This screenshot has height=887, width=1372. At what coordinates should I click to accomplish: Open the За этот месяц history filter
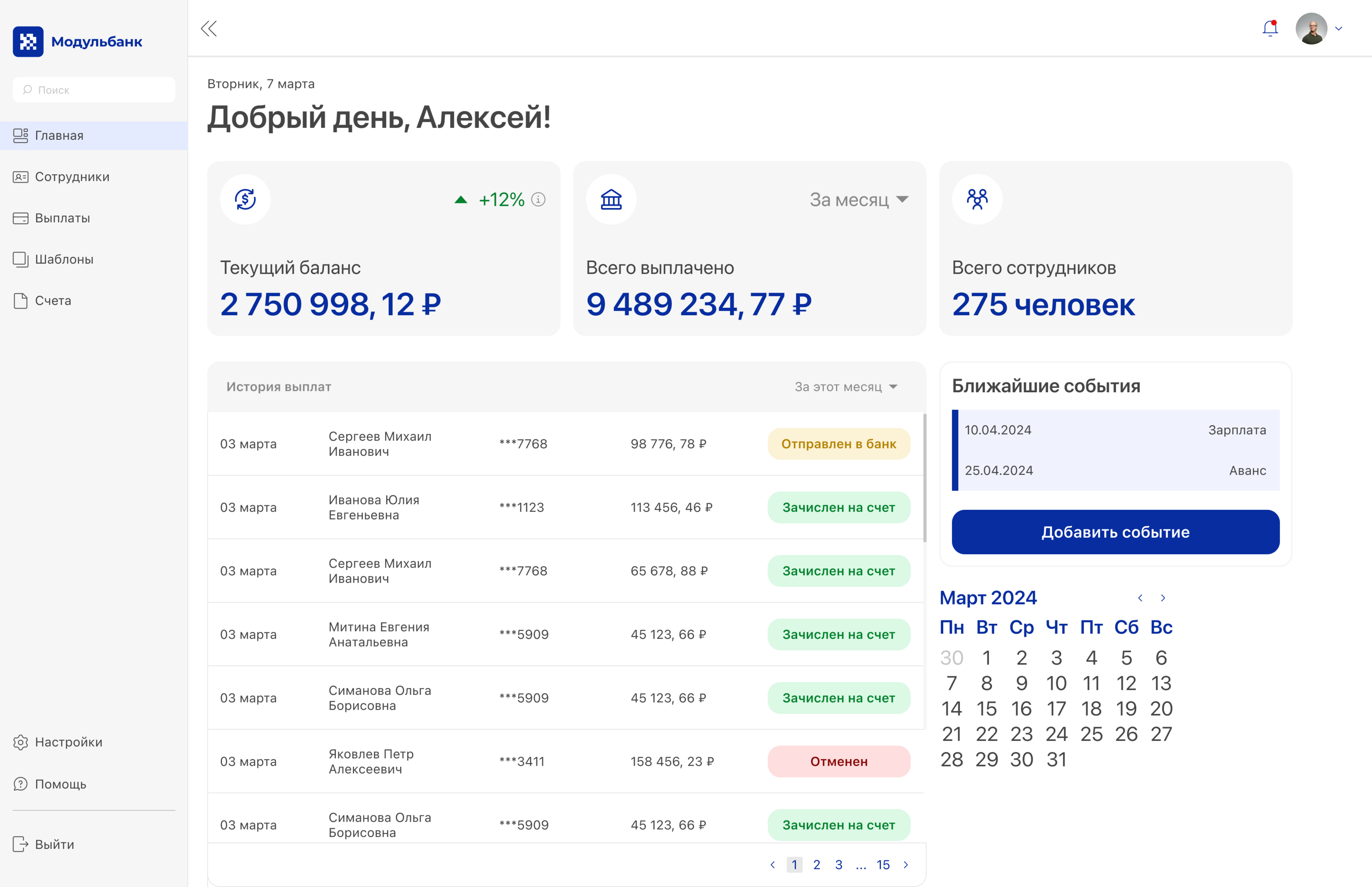845,386
